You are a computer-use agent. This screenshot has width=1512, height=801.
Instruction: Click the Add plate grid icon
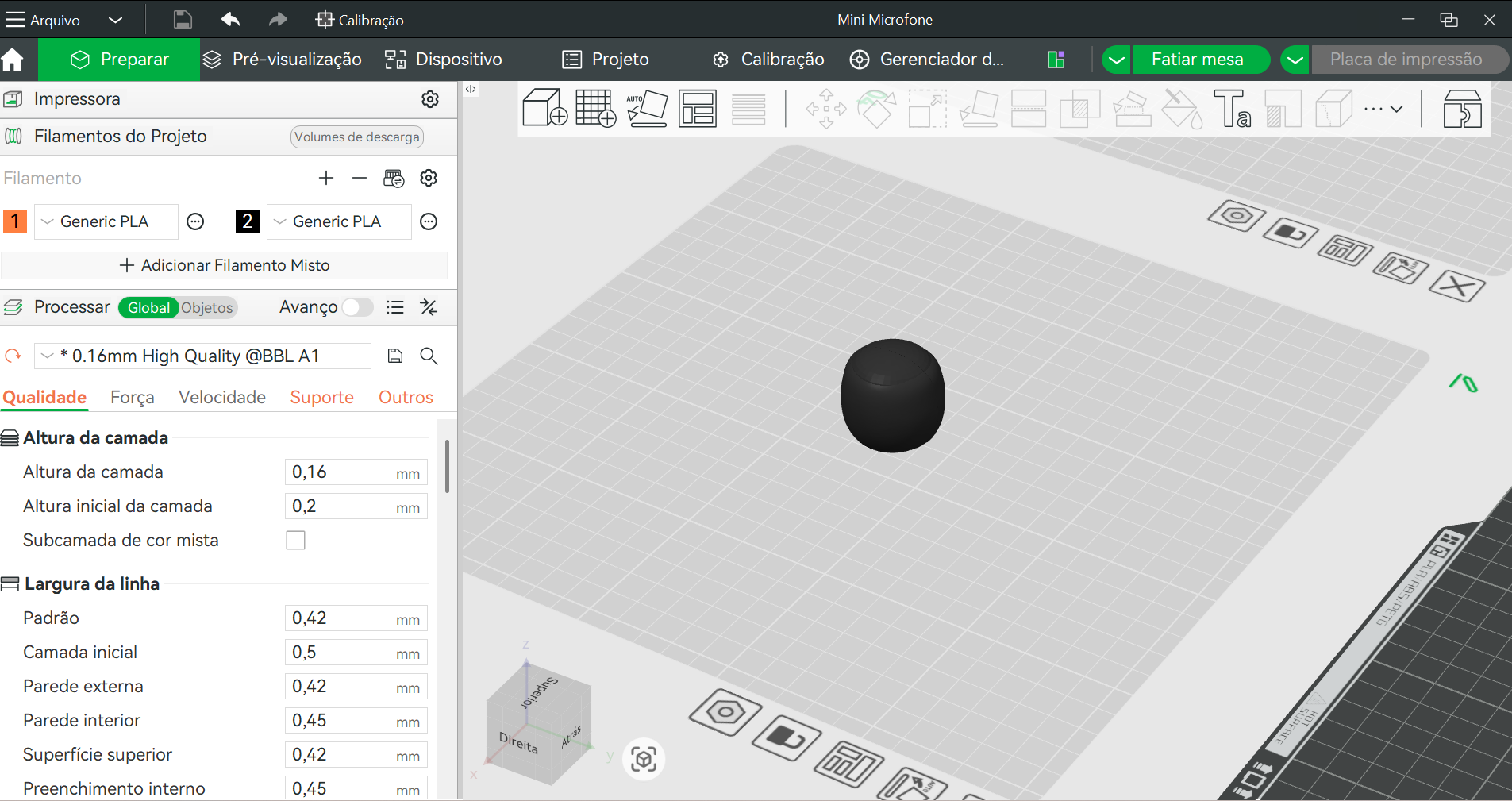596,108
